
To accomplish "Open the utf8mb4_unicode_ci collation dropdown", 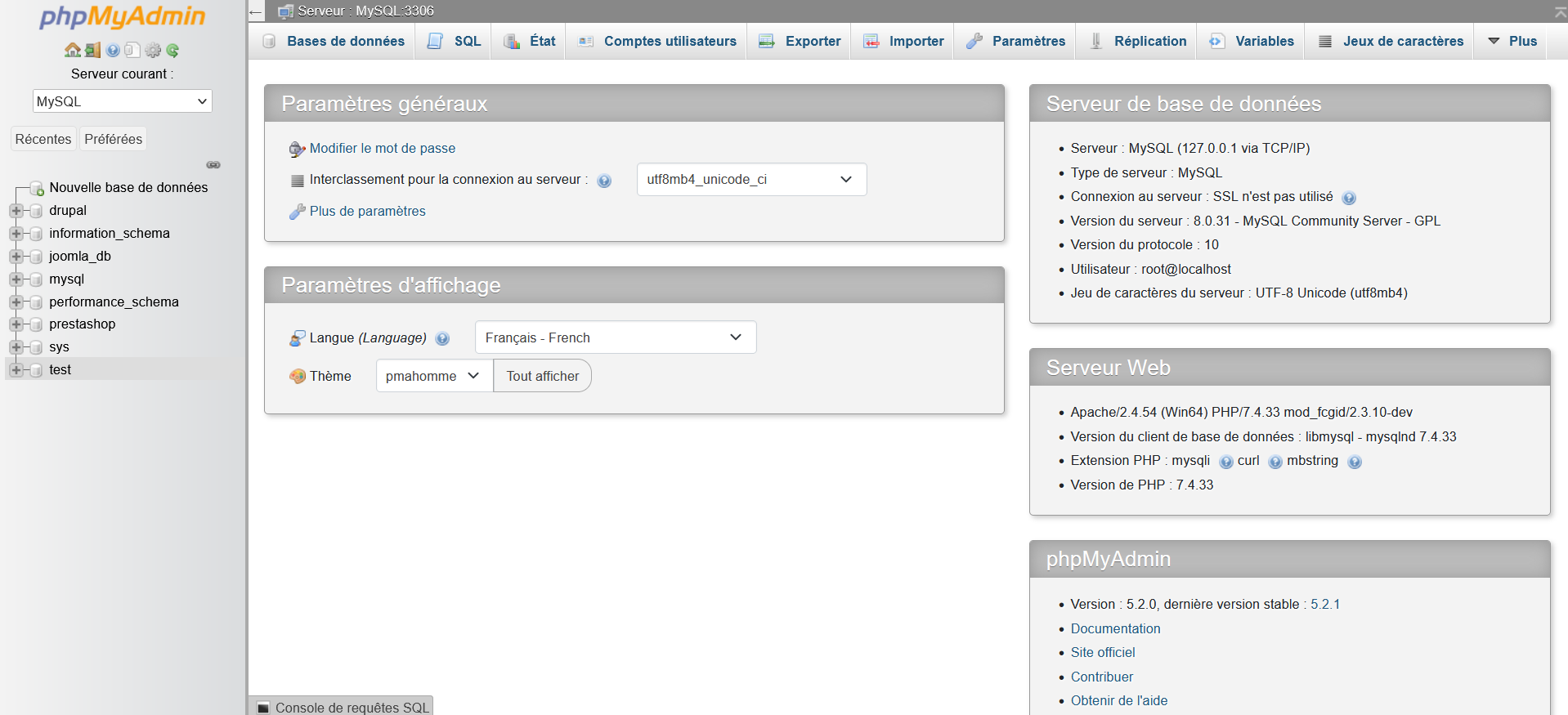I will tap(751, 180).
